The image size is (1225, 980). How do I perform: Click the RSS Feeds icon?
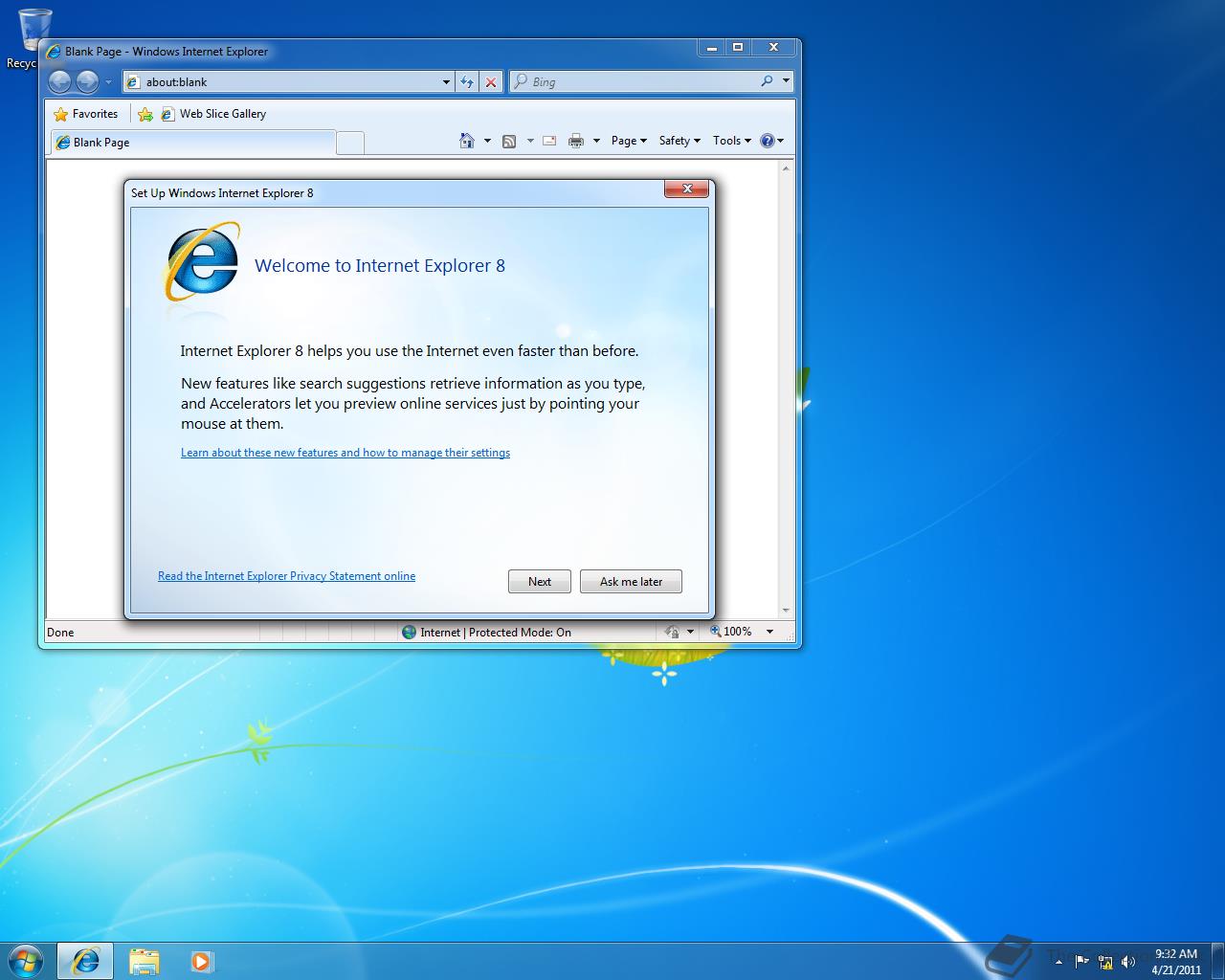509,141
